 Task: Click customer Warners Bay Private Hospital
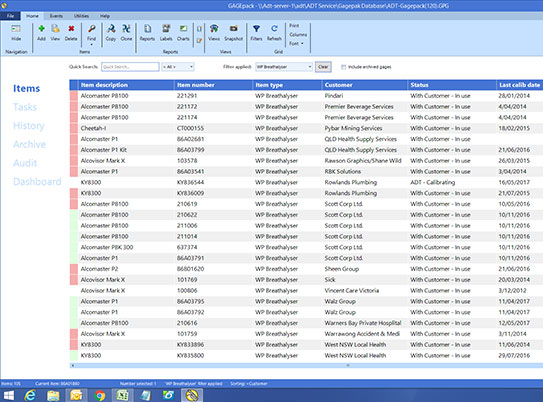pos(363,323)
